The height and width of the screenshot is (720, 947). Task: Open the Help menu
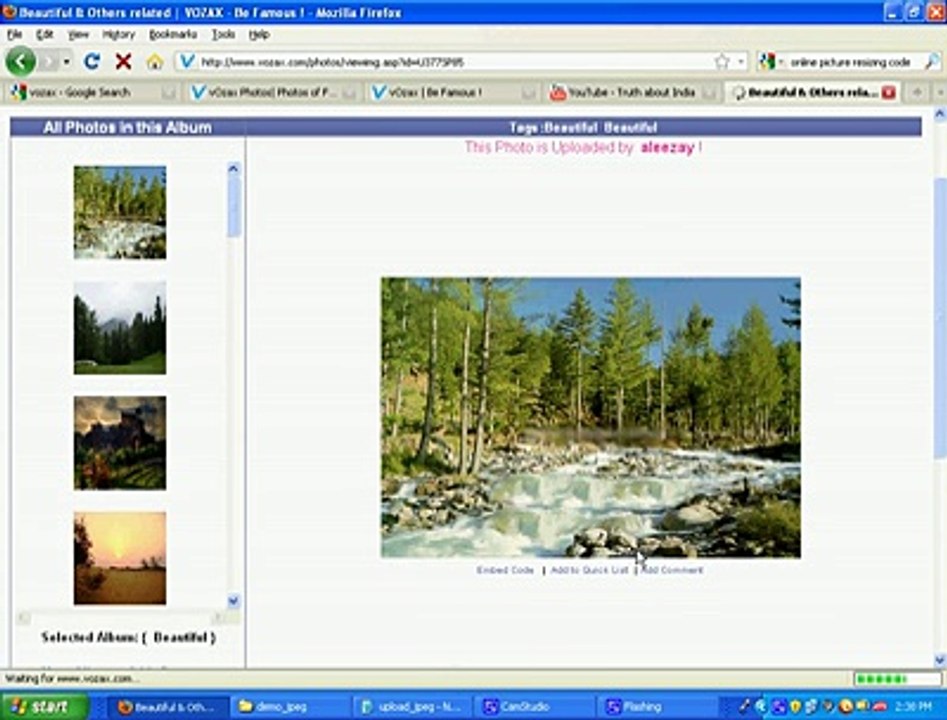click(259, 34)
